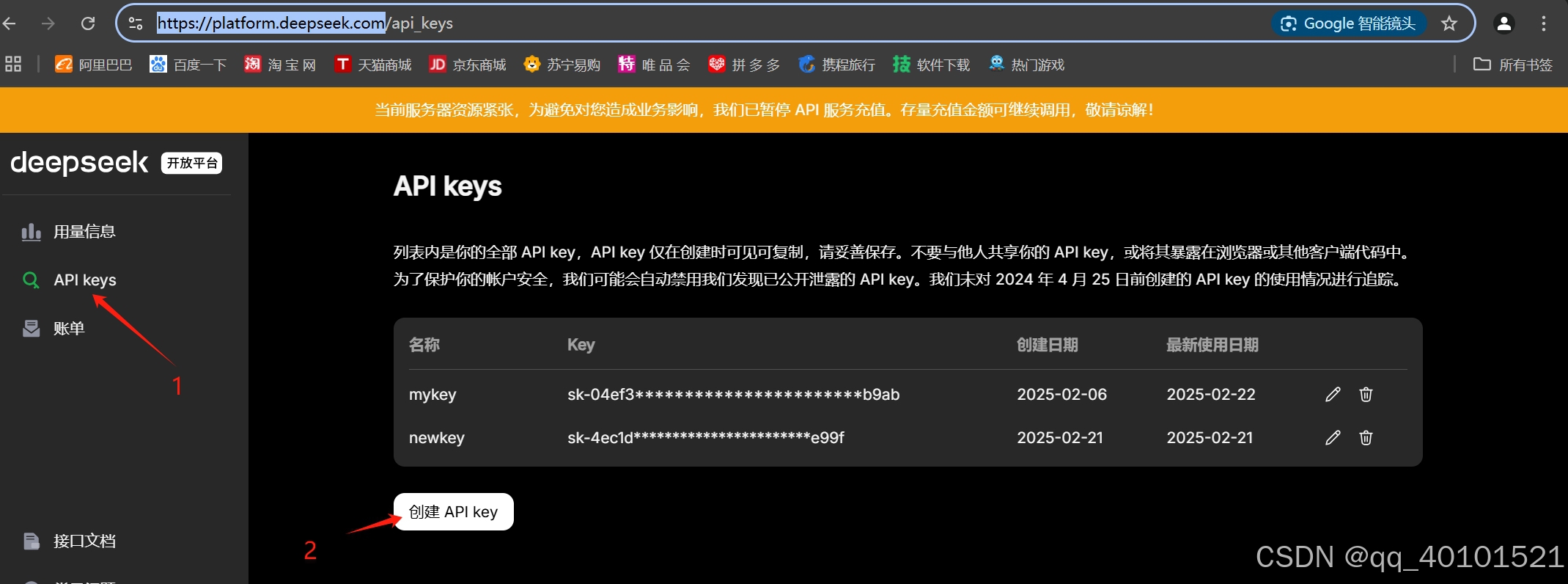The image size is (1568, 584).
Task: Open the browser profile avatar
Action: [1503, 23]
